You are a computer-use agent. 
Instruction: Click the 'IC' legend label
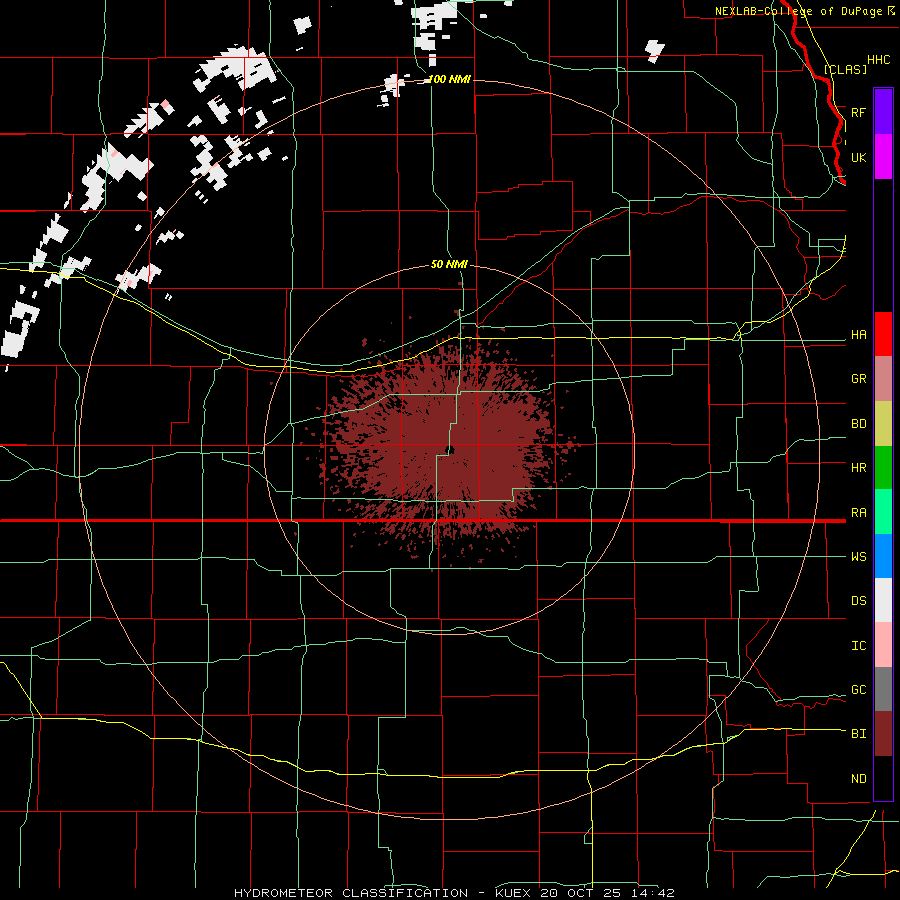tap(858, 646)
